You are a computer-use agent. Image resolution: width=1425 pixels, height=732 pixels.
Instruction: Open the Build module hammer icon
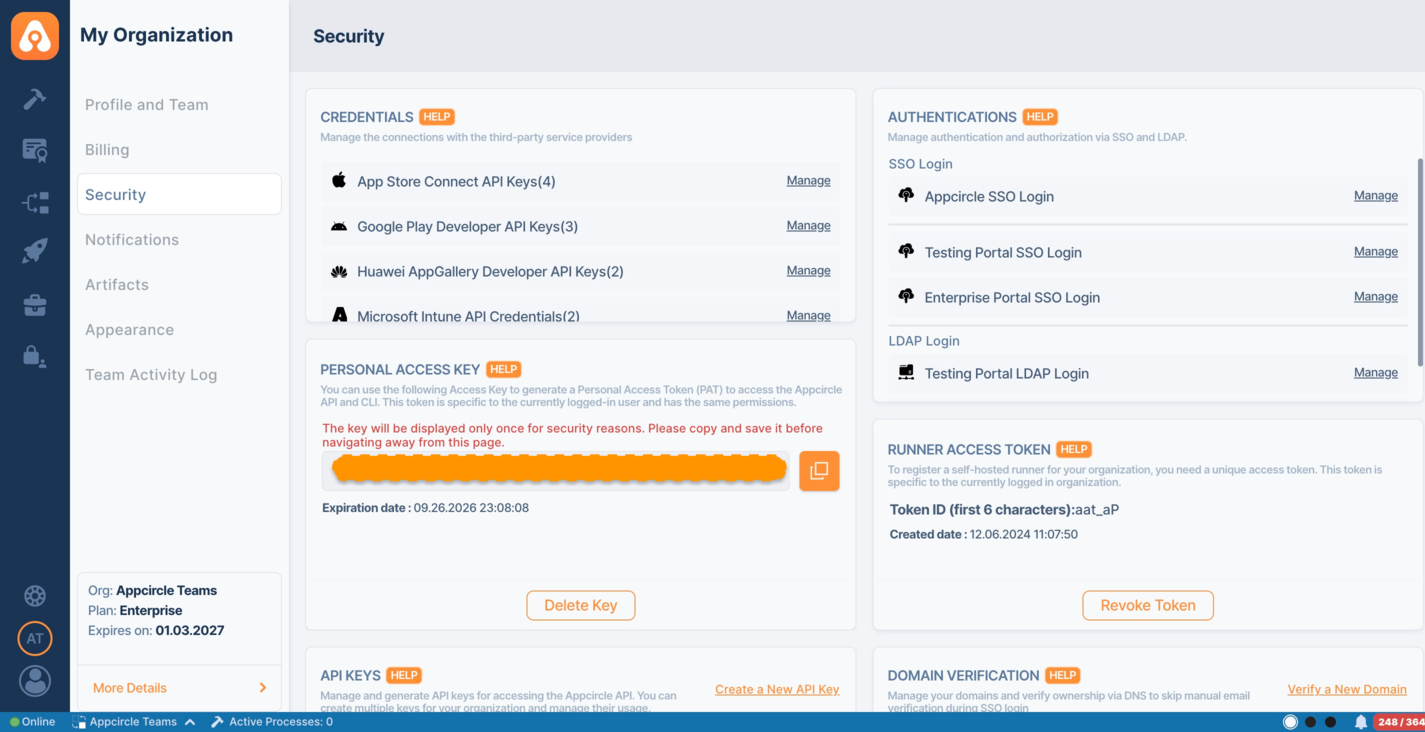[35, 98]
